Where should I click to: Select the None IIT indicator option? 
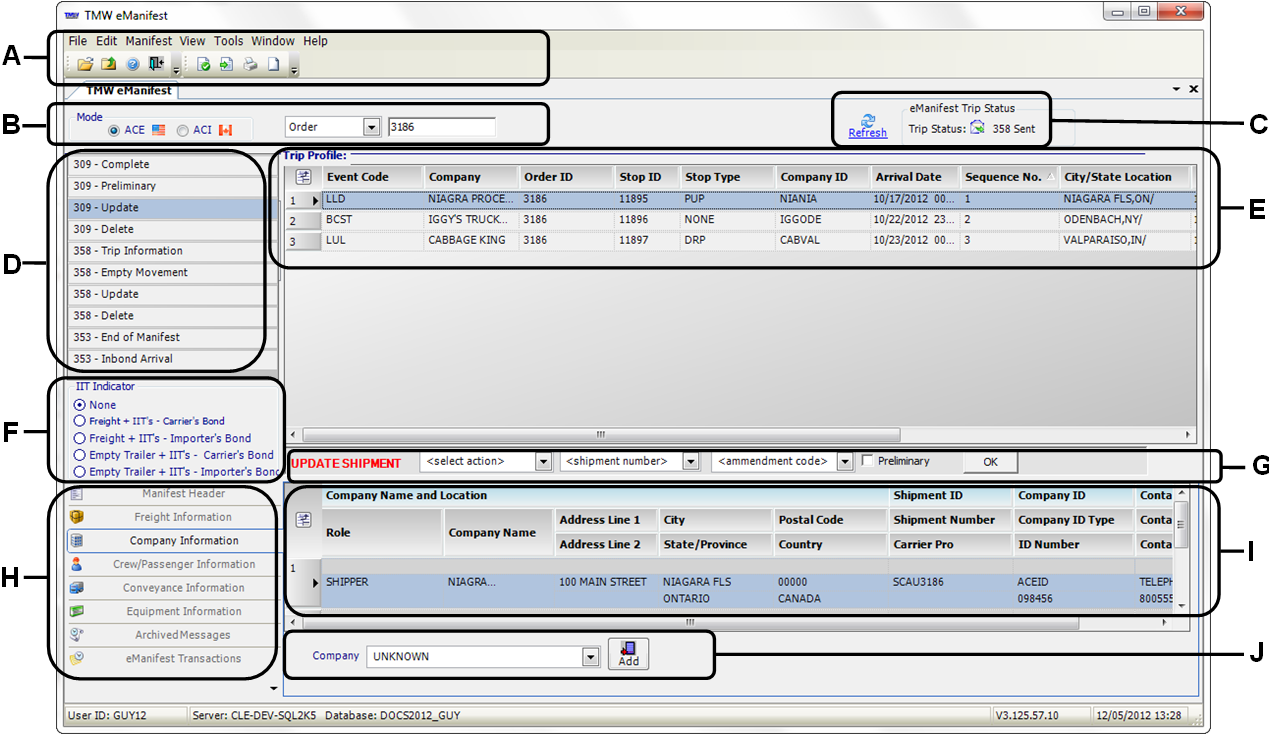pyautogui.click(x=80, y=405)
